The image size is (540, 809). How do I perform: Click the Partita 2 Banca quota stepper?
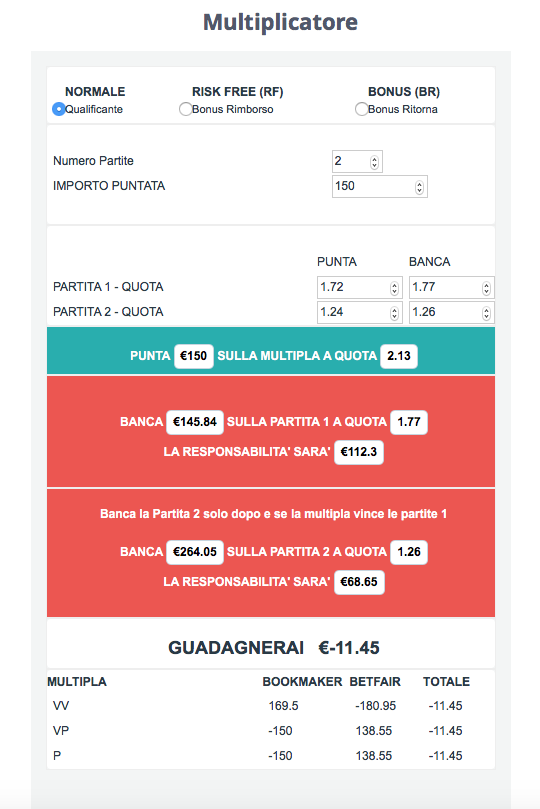tap(486, 313)
